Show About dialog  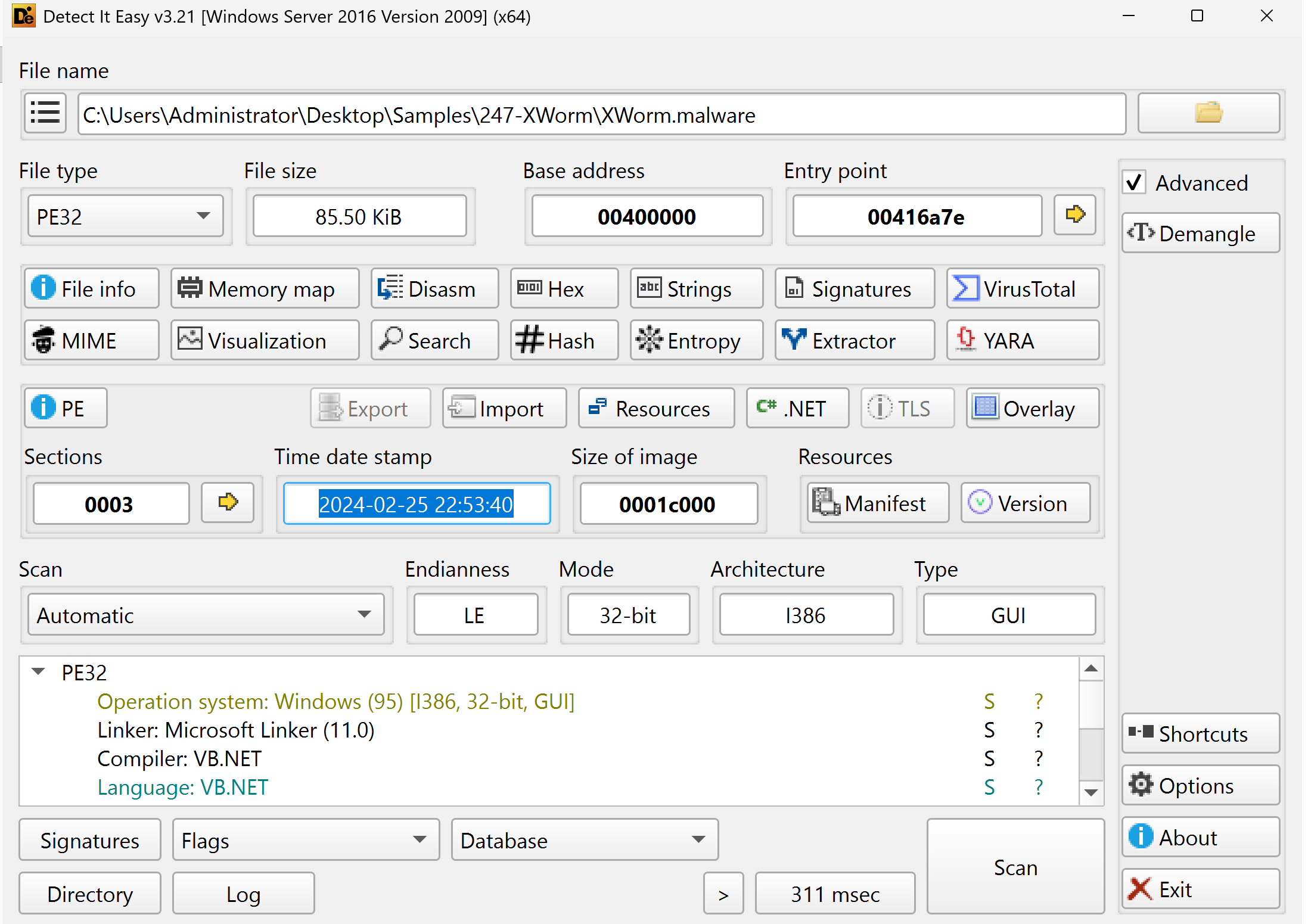pyautogui.click(x=1200, y=837)
